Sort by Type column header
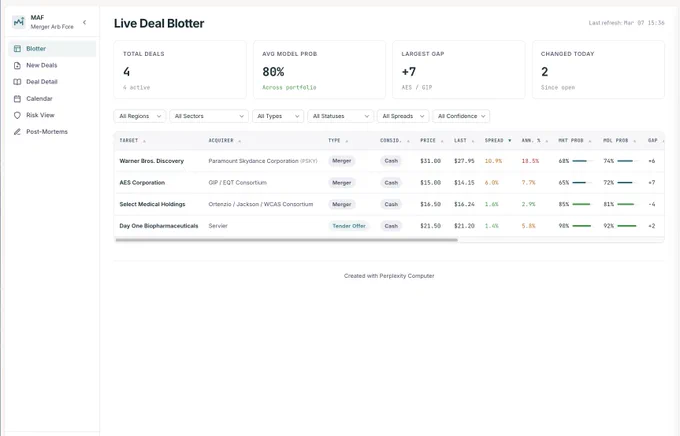 (x=338, y=141)
